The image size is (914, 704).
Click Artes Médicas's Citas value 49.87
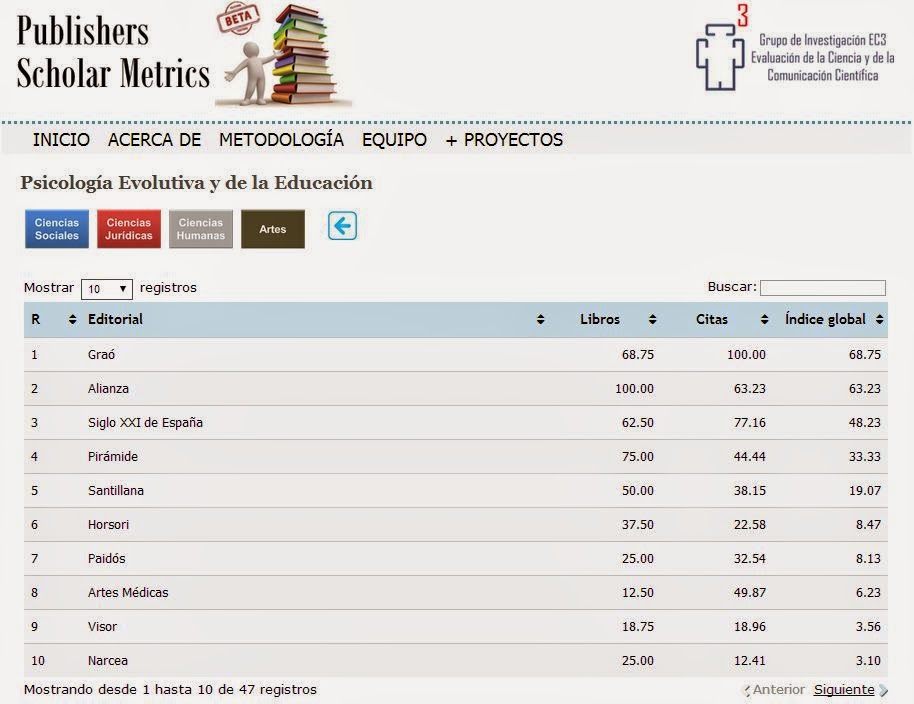[x=750, y=593]
